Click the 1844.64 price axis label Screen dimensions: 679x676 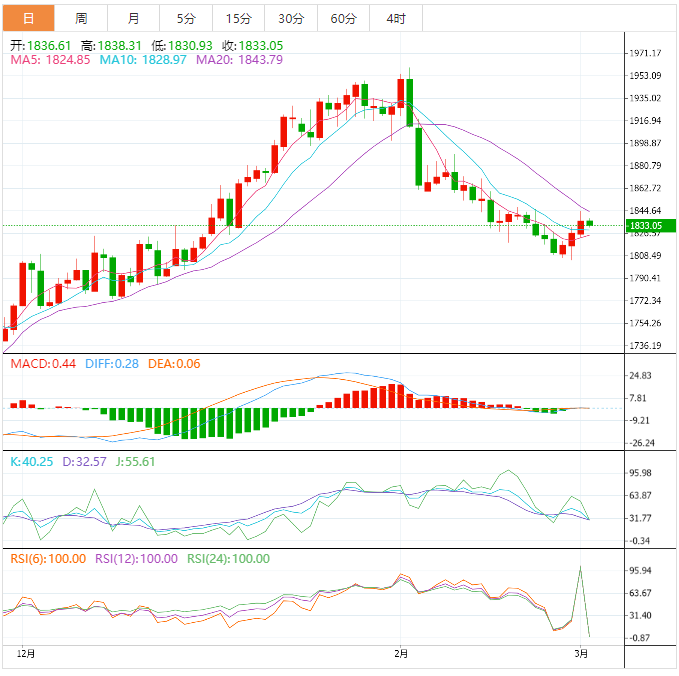(x=645, y=210)
